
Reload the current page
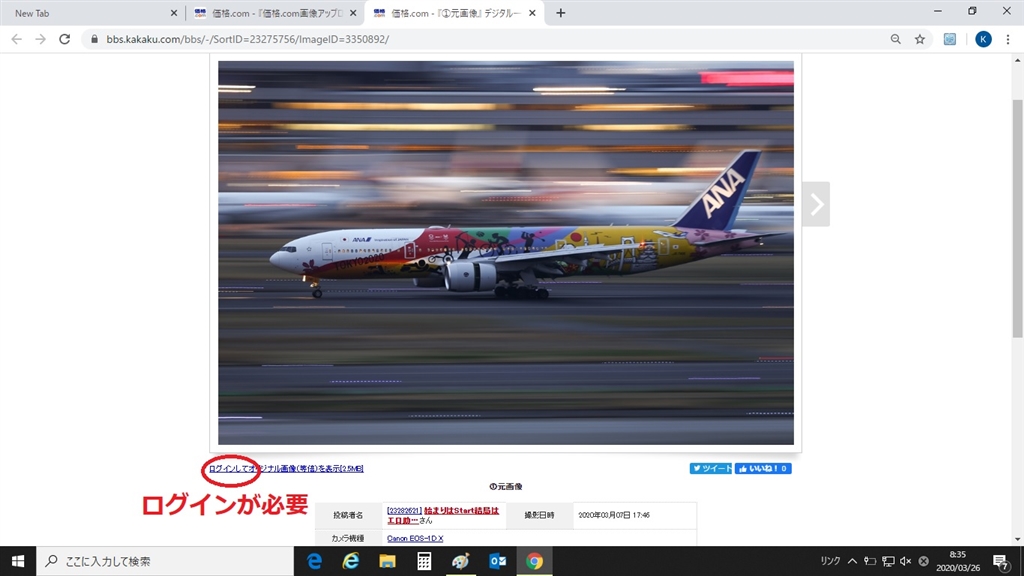point(65,39)
